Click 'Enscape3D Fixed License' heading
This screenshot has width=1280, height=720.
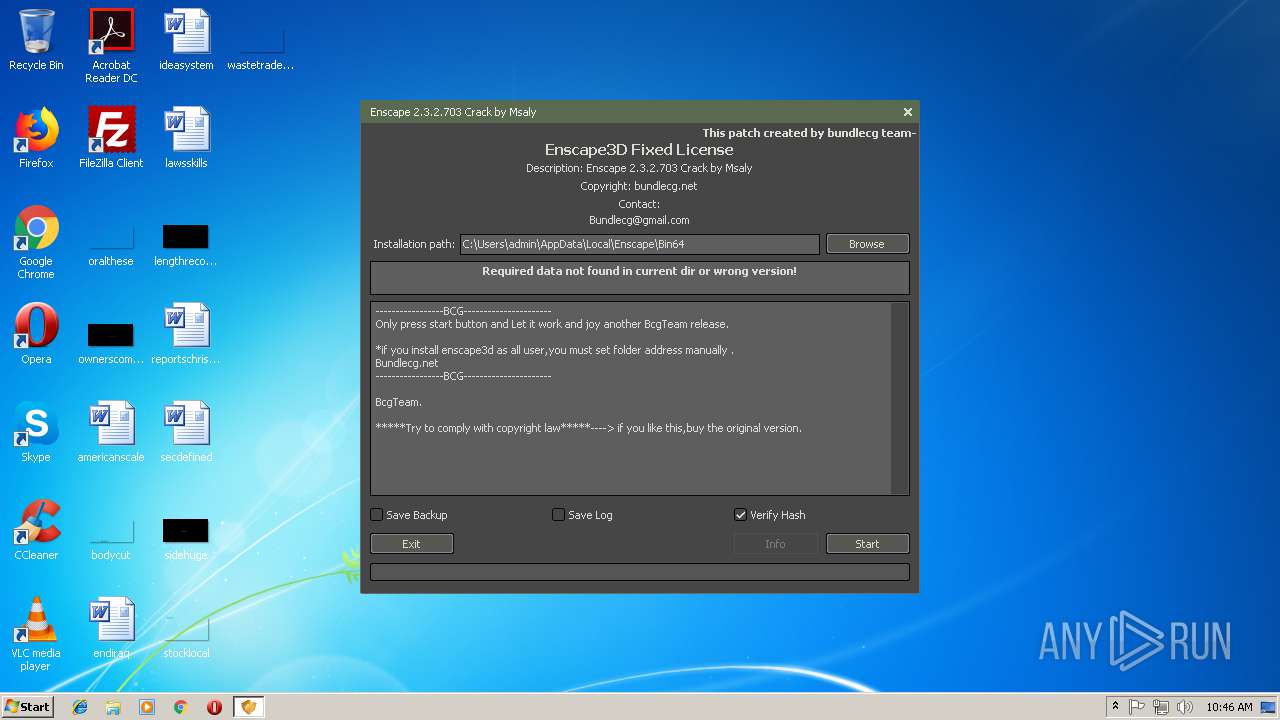[639, 150]
